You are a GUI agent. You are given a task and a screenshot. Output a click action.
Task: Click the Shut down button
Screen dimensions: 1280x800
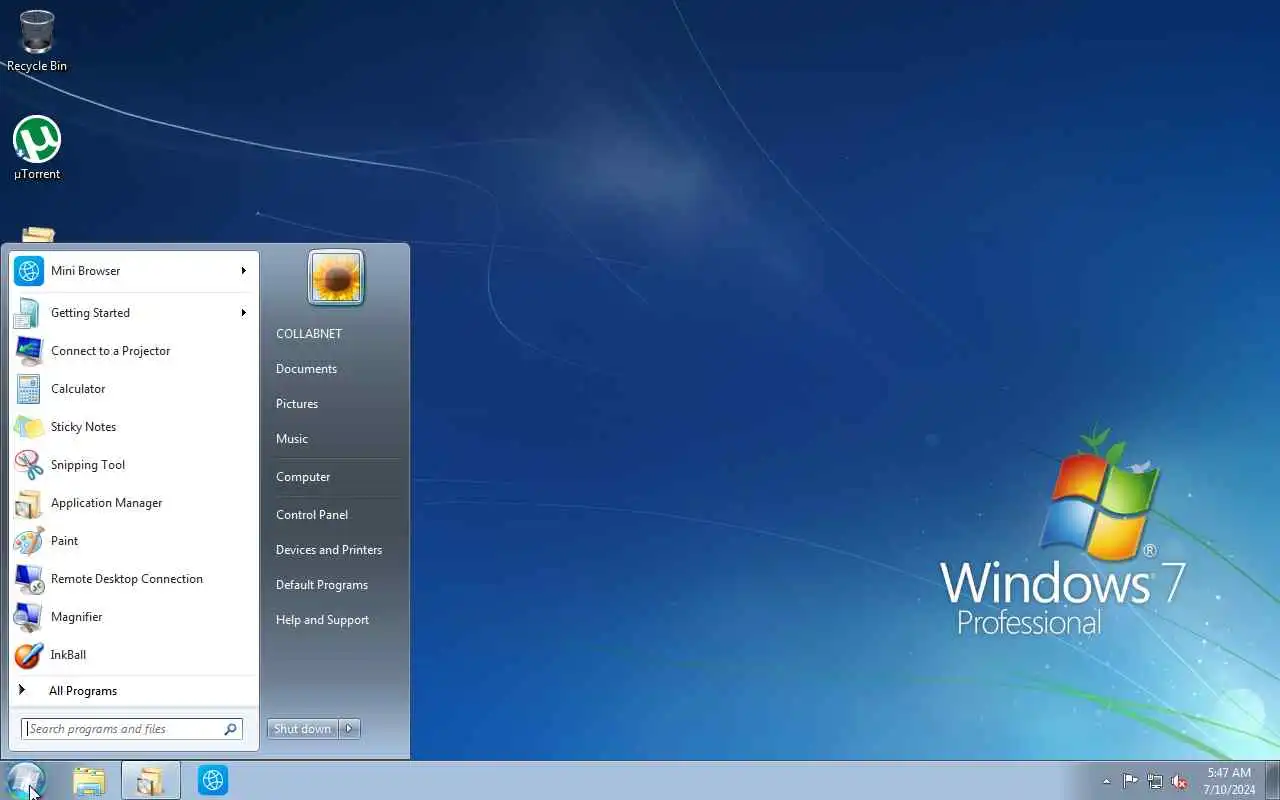303,729
